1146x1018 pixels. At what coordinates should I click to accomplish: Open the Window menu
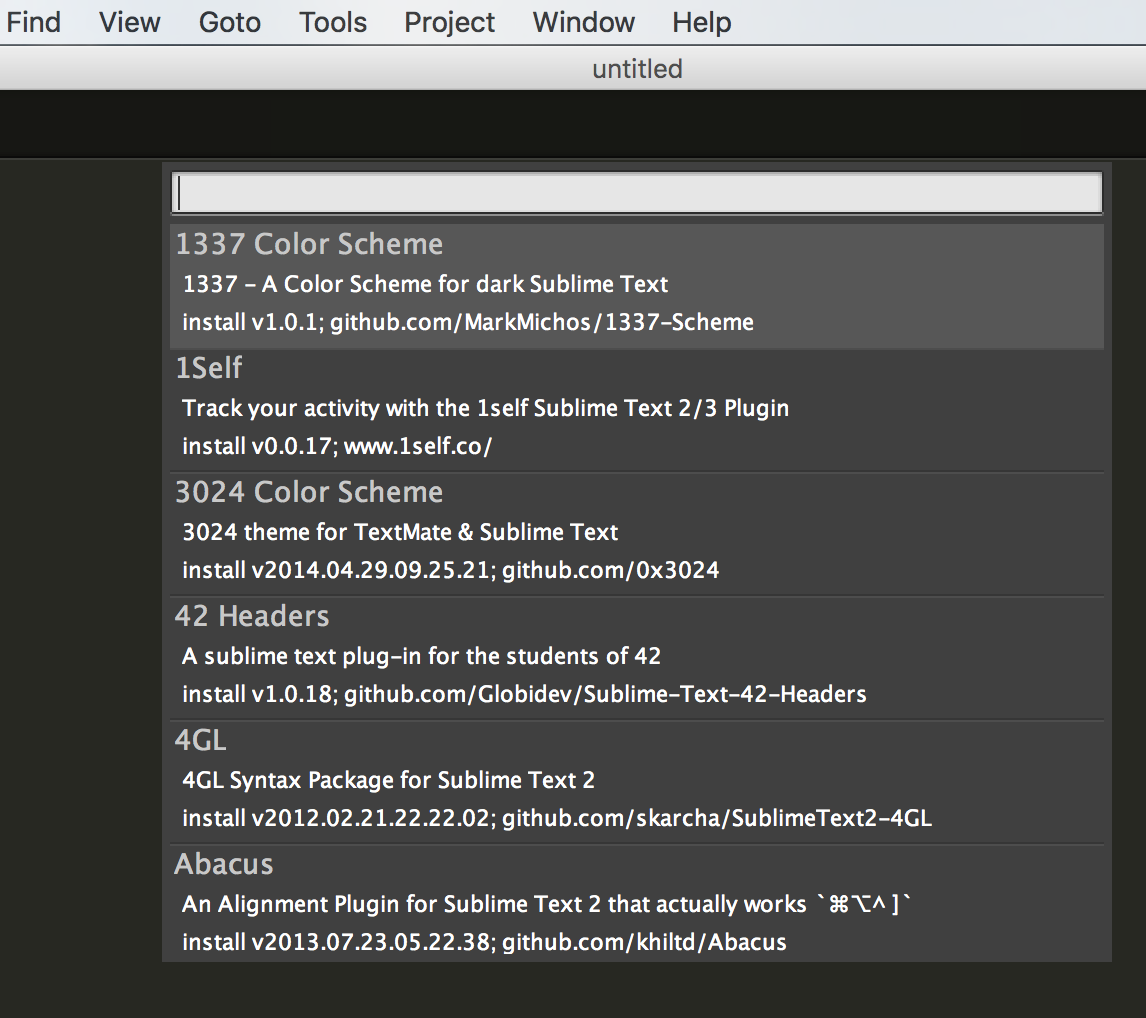pos(583,22)
